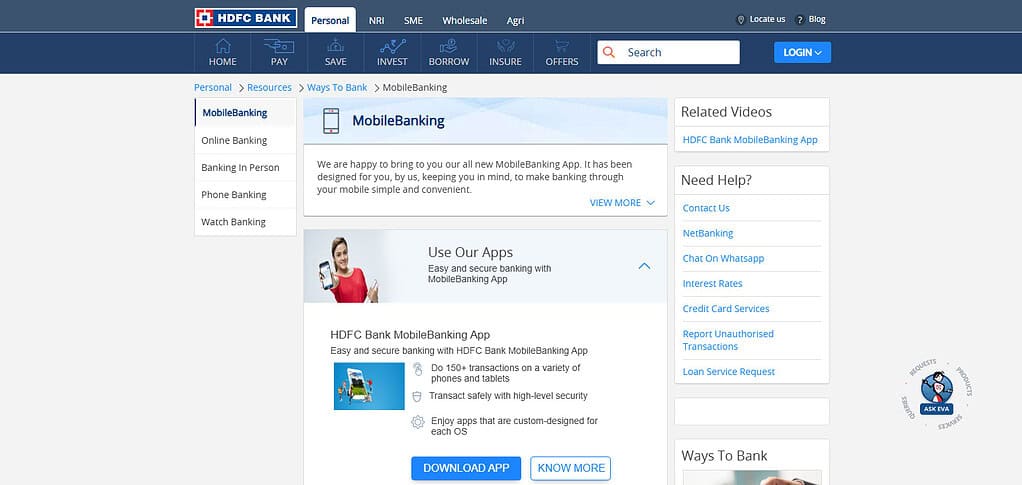
Task: Click the Need Help? heading
Action: click(716, 180)
